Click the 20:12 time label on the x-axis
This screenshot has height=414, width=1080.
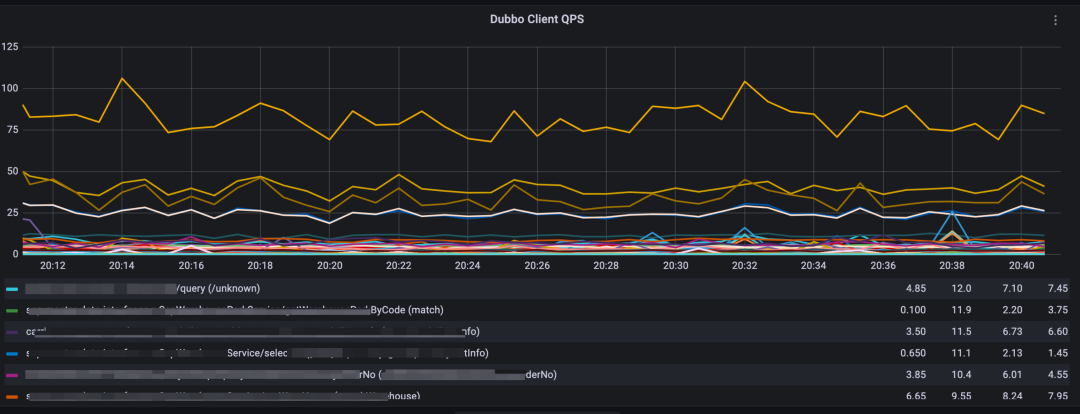pyautogui.click(x=52, y=265)
